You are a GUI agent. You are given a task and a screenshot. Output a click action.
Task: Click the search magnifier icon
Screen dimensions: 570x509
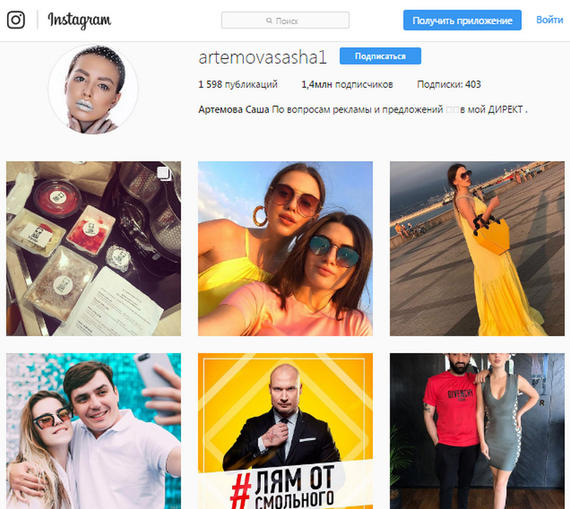[x=269, y=20]
